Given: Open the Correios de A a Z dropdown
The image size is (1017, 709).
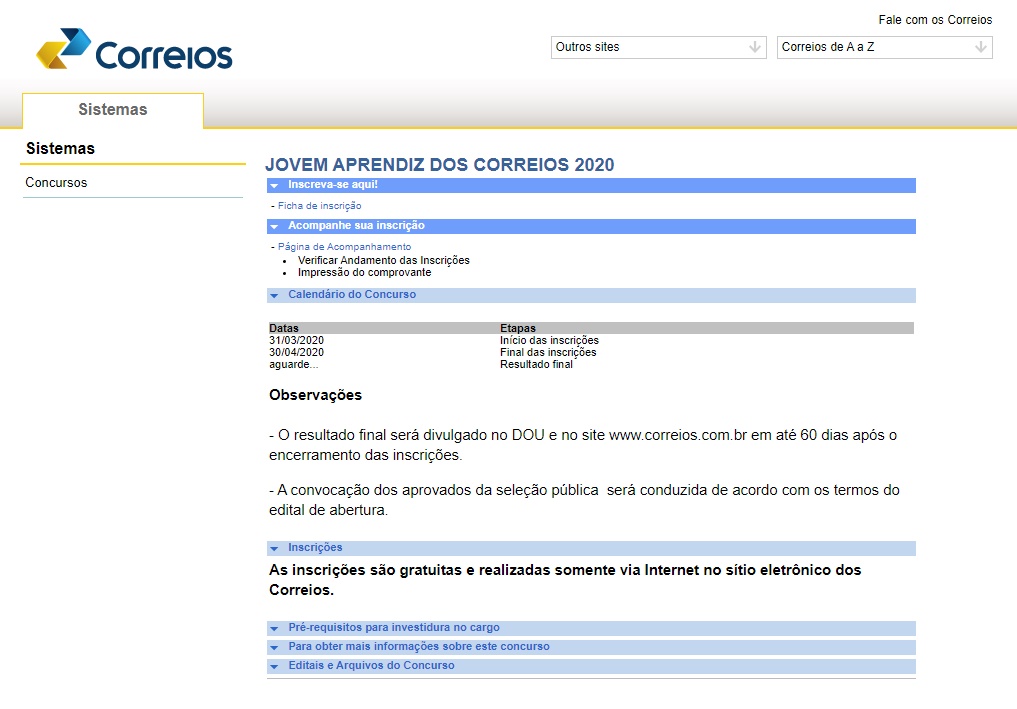Looking at the screenshot, I should [884, 47].
